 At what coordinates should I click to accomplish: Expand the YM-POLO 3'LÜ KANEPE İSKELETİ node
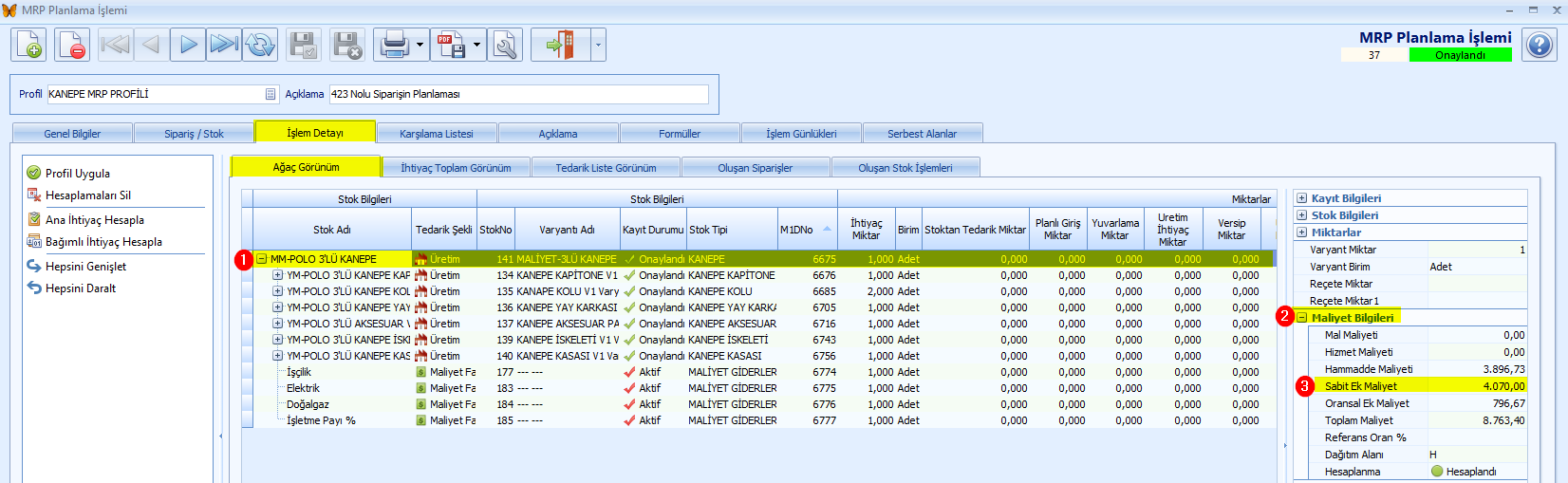click(277, 340)
